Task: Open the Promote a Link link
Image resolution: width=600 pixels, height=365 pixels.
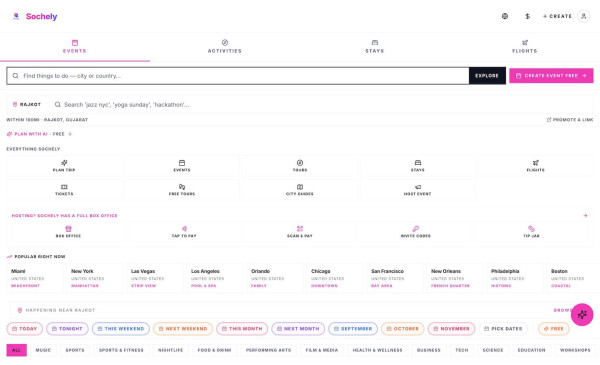Action: pyautogui.click(x=570, y=120)
